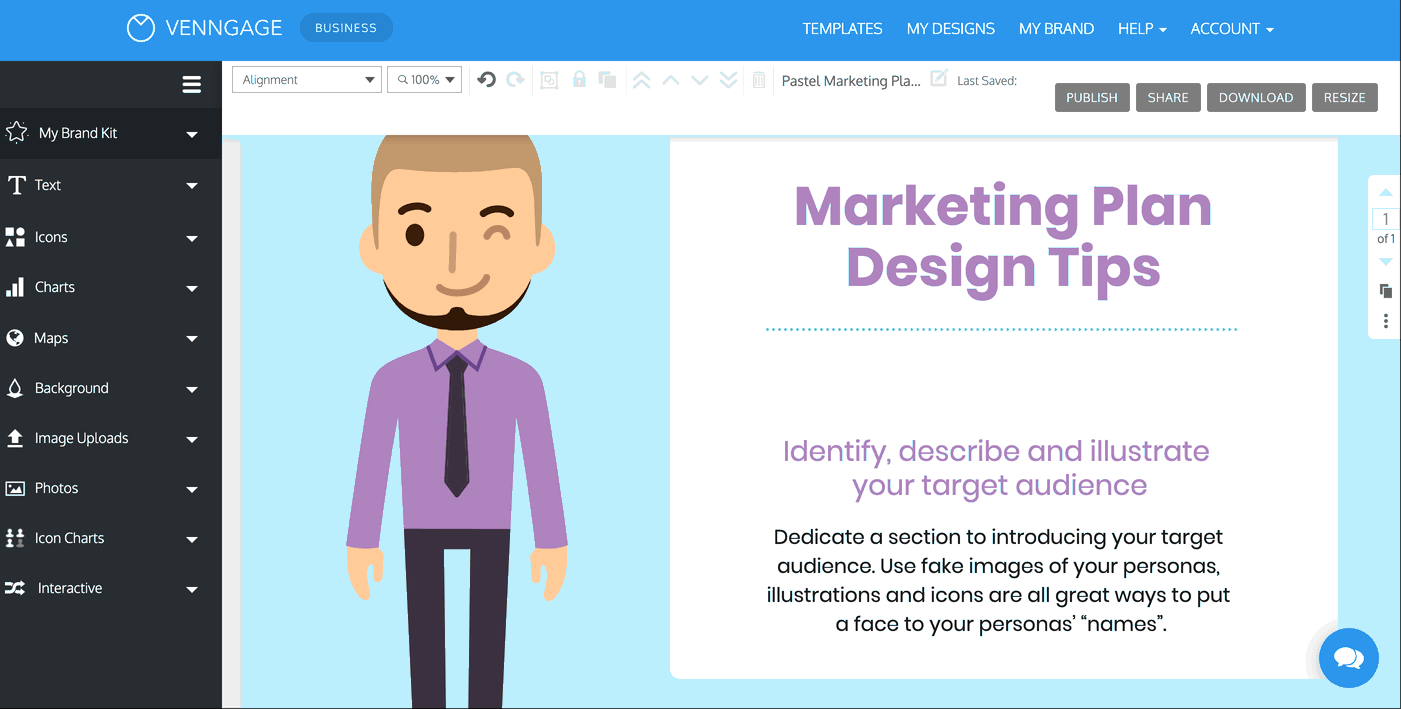This screenshot has width=1401, height=709.
Task: Edit design title with pencil icon
Action: [x=938, y=79]
